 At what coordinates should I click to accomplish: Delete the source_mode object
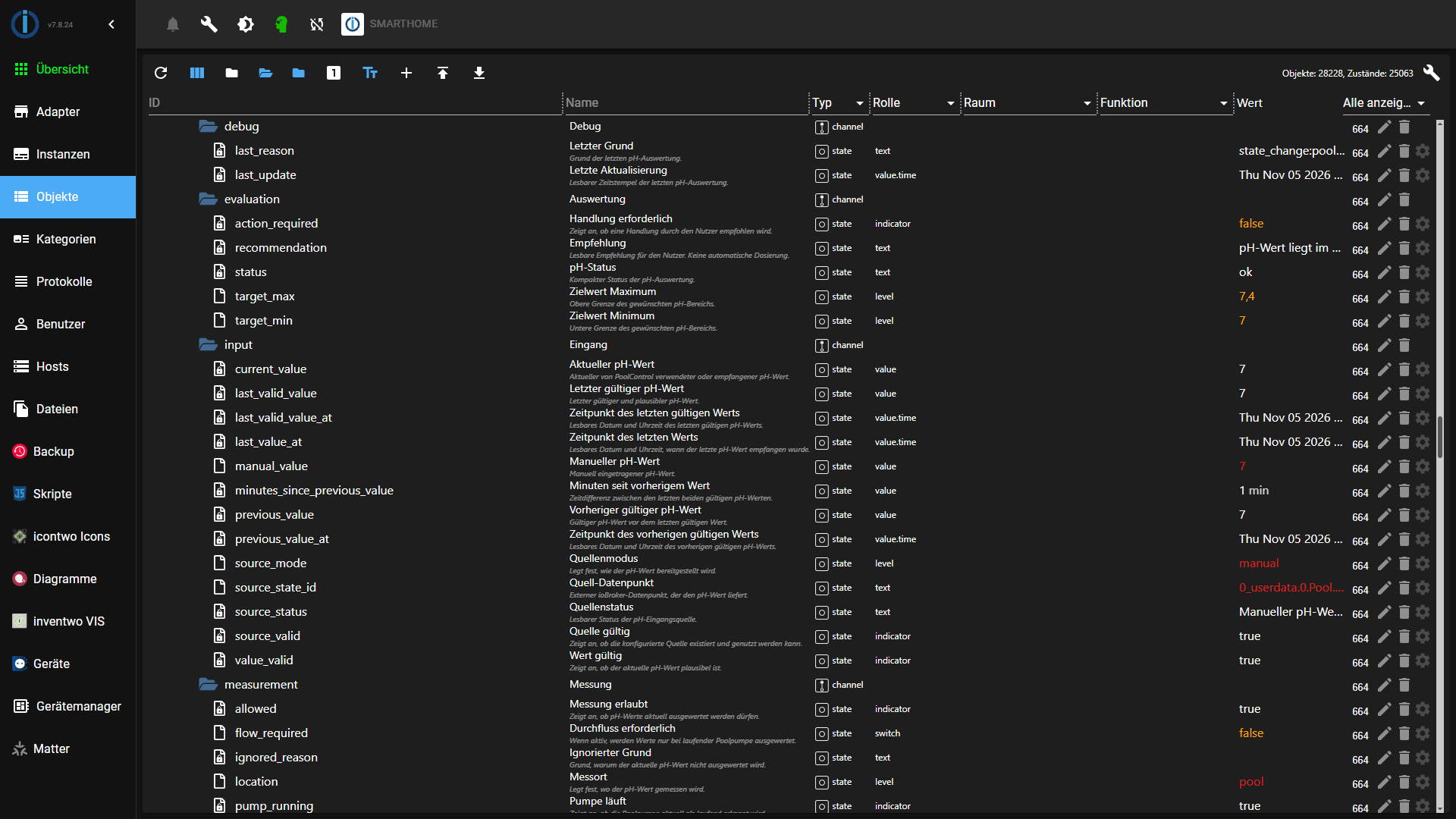tap(1404, 563)
